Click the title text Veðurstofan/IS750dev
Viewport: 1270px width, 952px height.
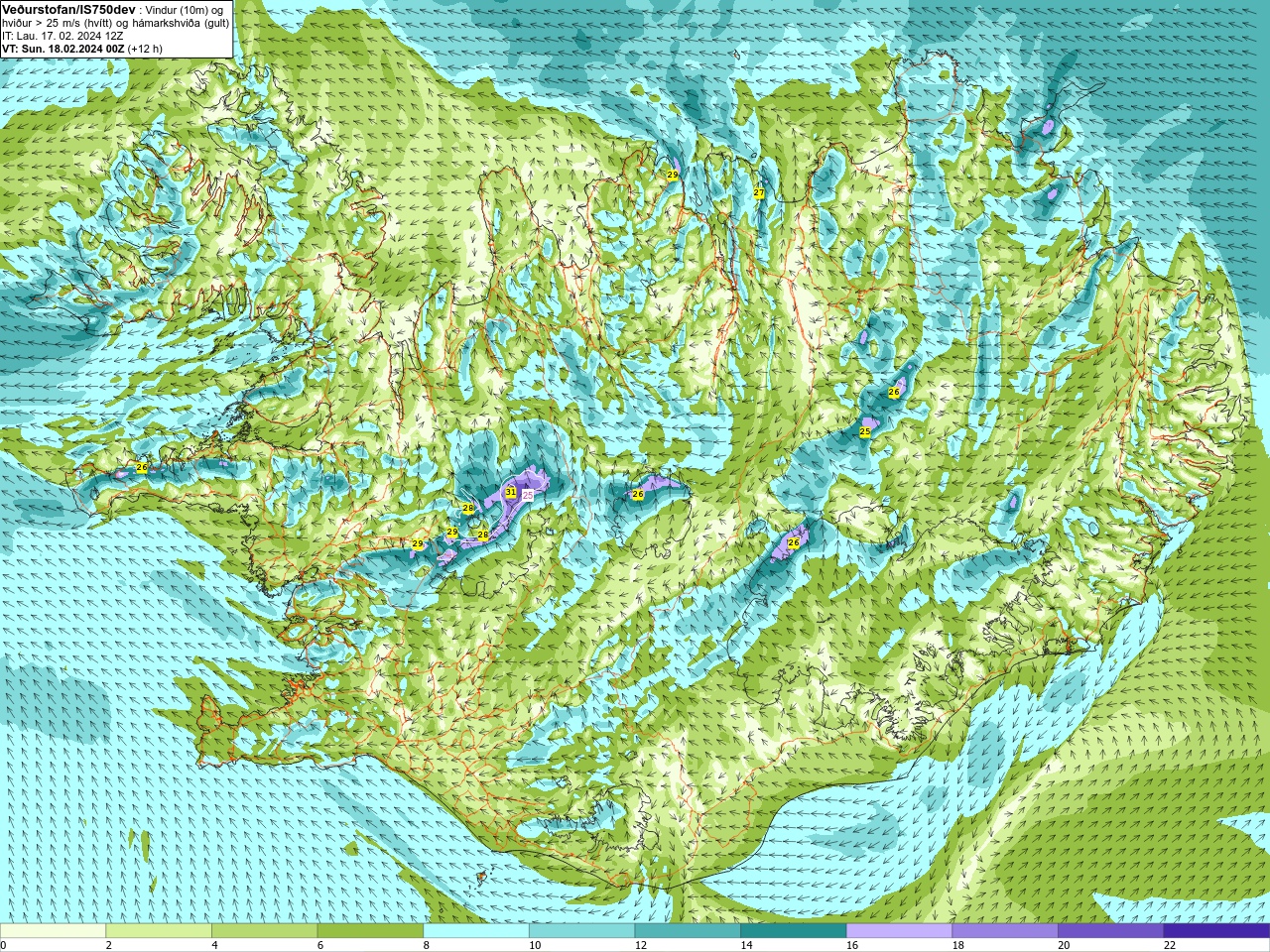coord(69,9)
